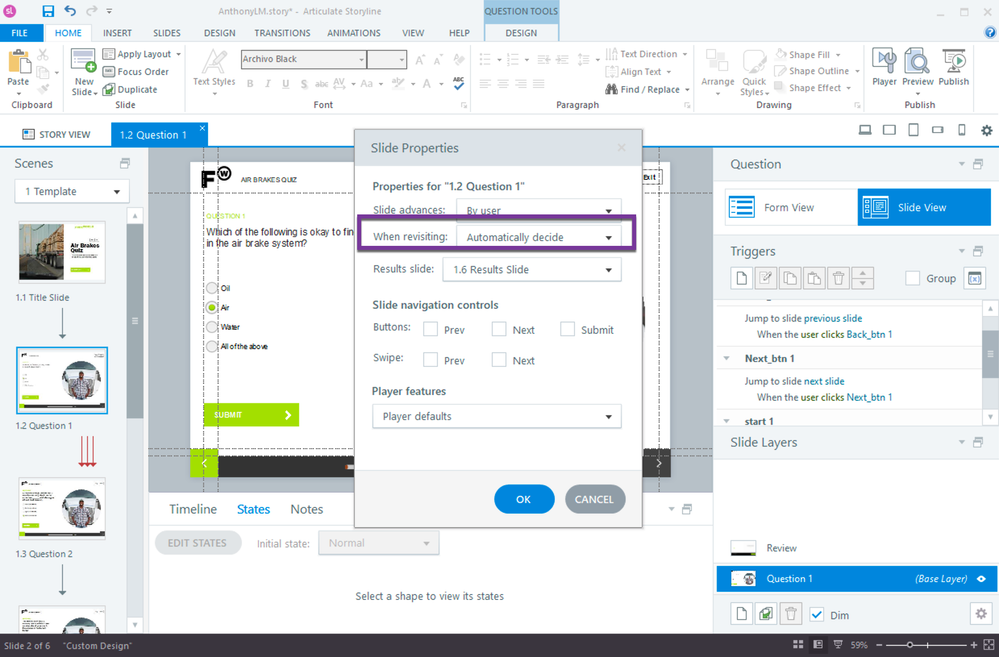
Task: Click the New Slide icon
Action: tap(83, 61)
